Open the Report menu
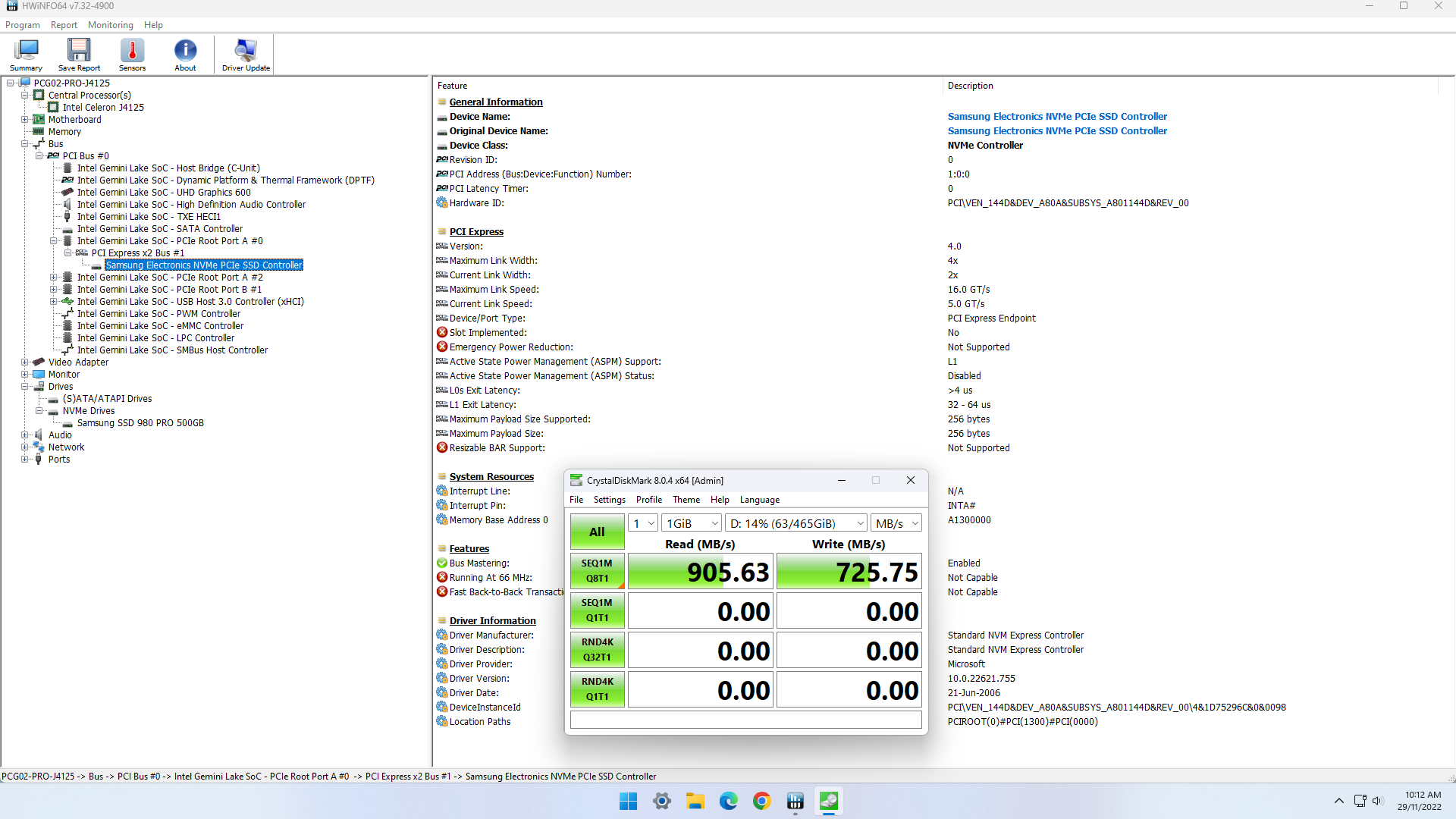The height and width of the screenshot is (819, 1456). (x=64, y=25)
